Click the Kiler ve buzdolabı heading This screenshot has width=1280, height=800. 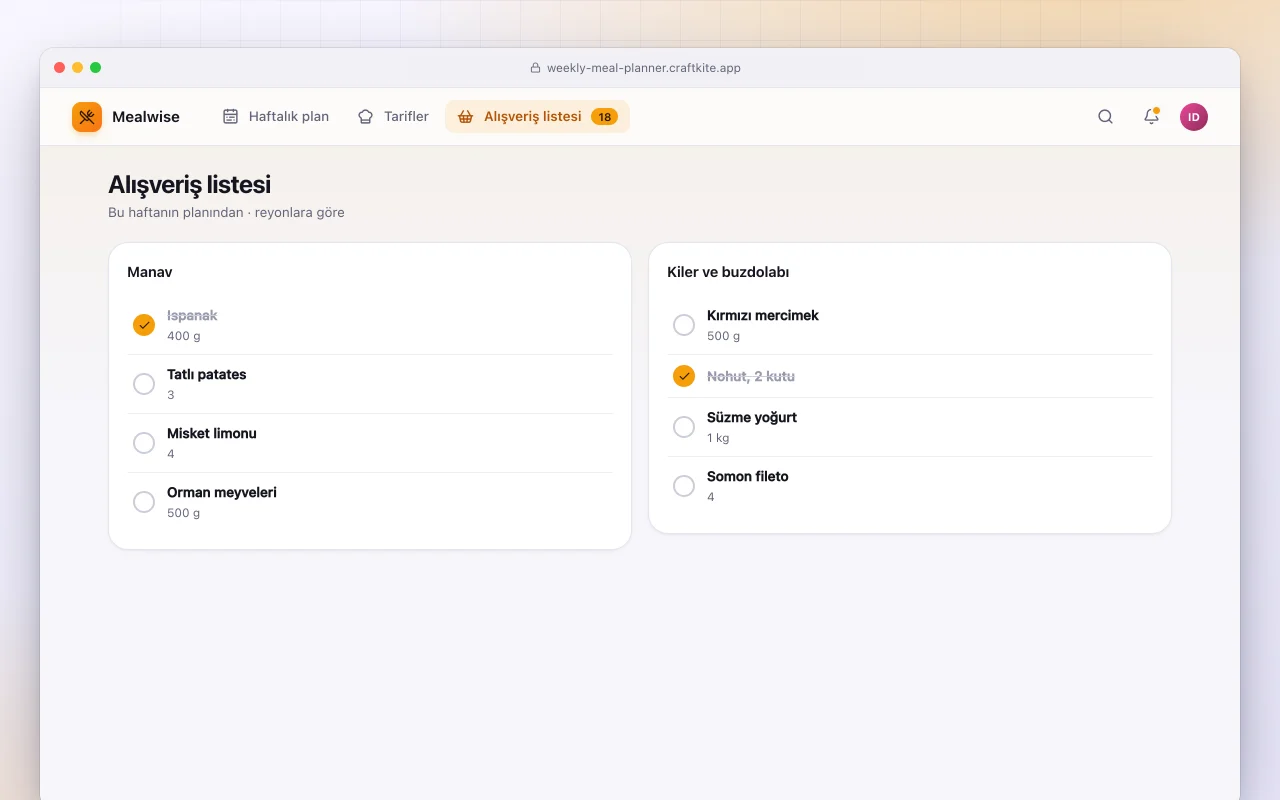728,272
